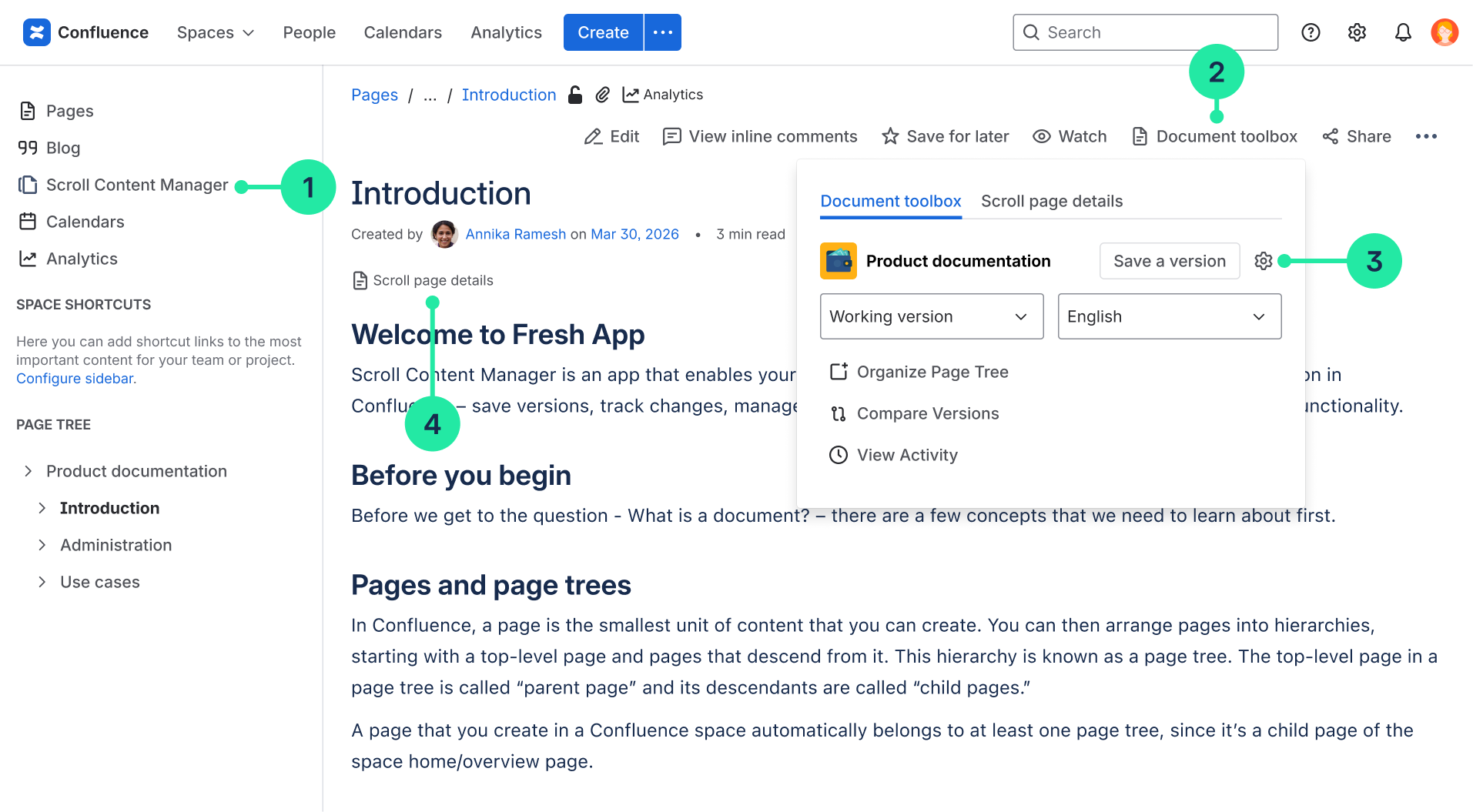Toggle Save for later star
Viewport: 1473px width, 812px height.
pyautogui.click(x=946, y=136)
